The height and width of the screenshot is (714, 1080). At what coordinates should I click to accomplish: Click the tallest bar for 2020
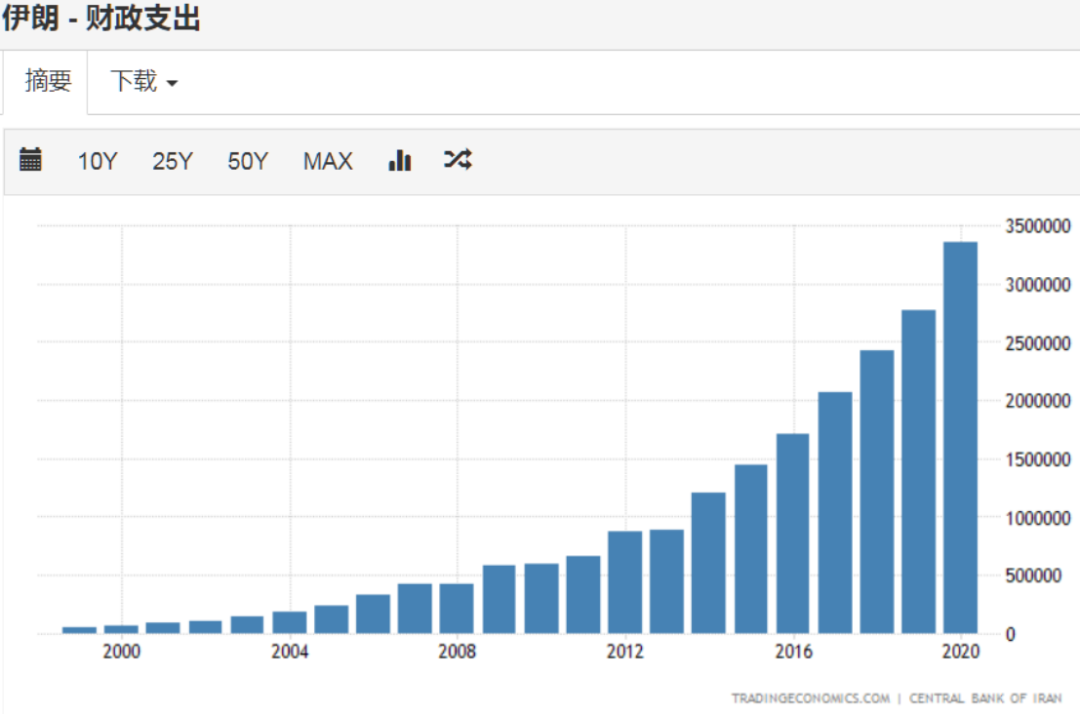pos(960,437)
